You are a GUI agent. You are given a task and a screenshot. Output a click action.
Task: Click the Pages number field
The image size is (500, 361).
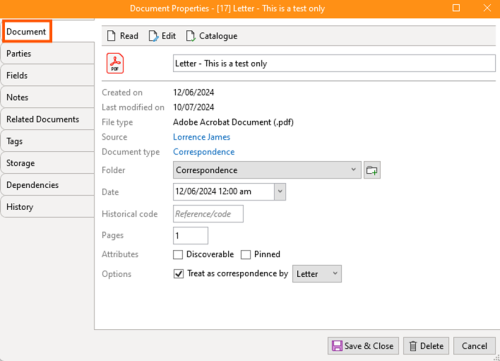point(191,236)
